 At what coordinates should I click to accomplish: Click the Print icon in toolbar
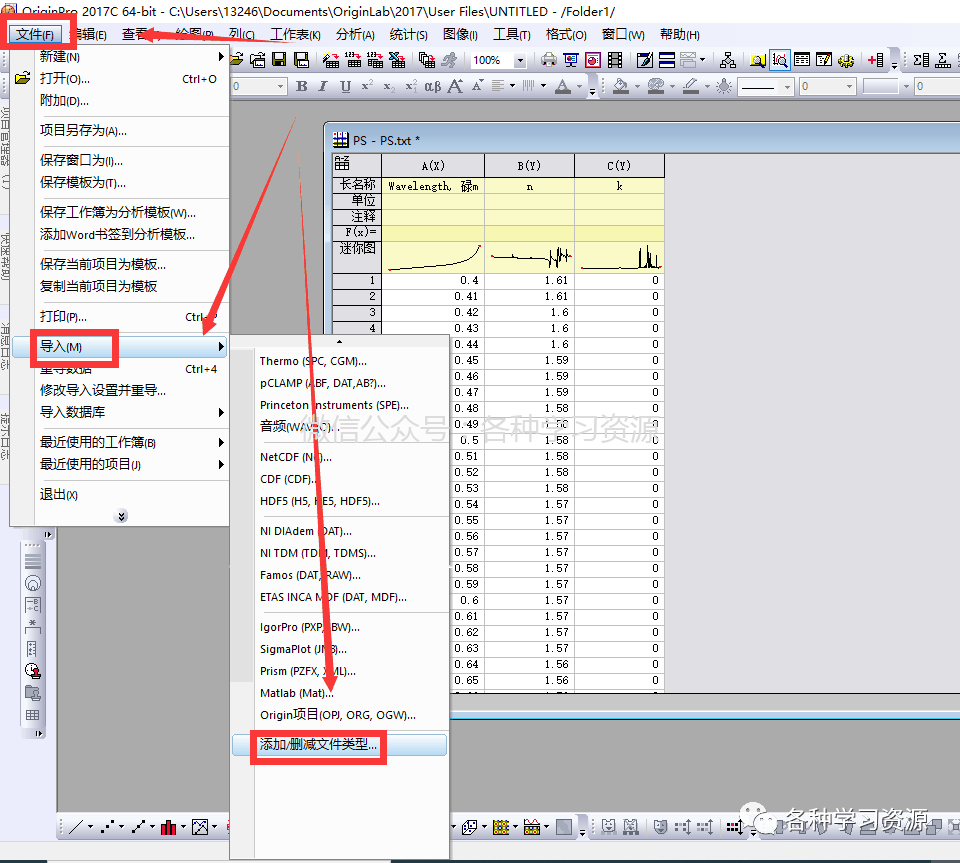(549, 60)
